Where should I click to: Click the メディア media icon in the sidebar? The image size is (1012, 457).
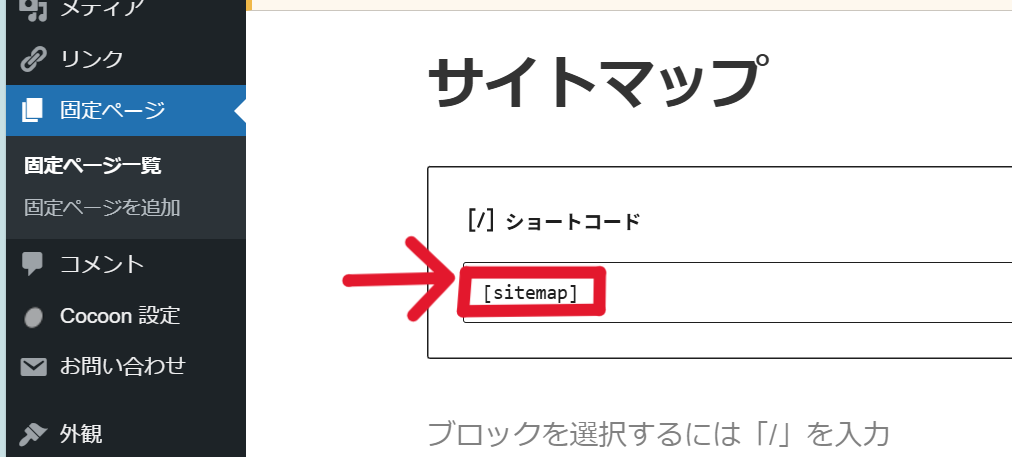tap(33, 10)
